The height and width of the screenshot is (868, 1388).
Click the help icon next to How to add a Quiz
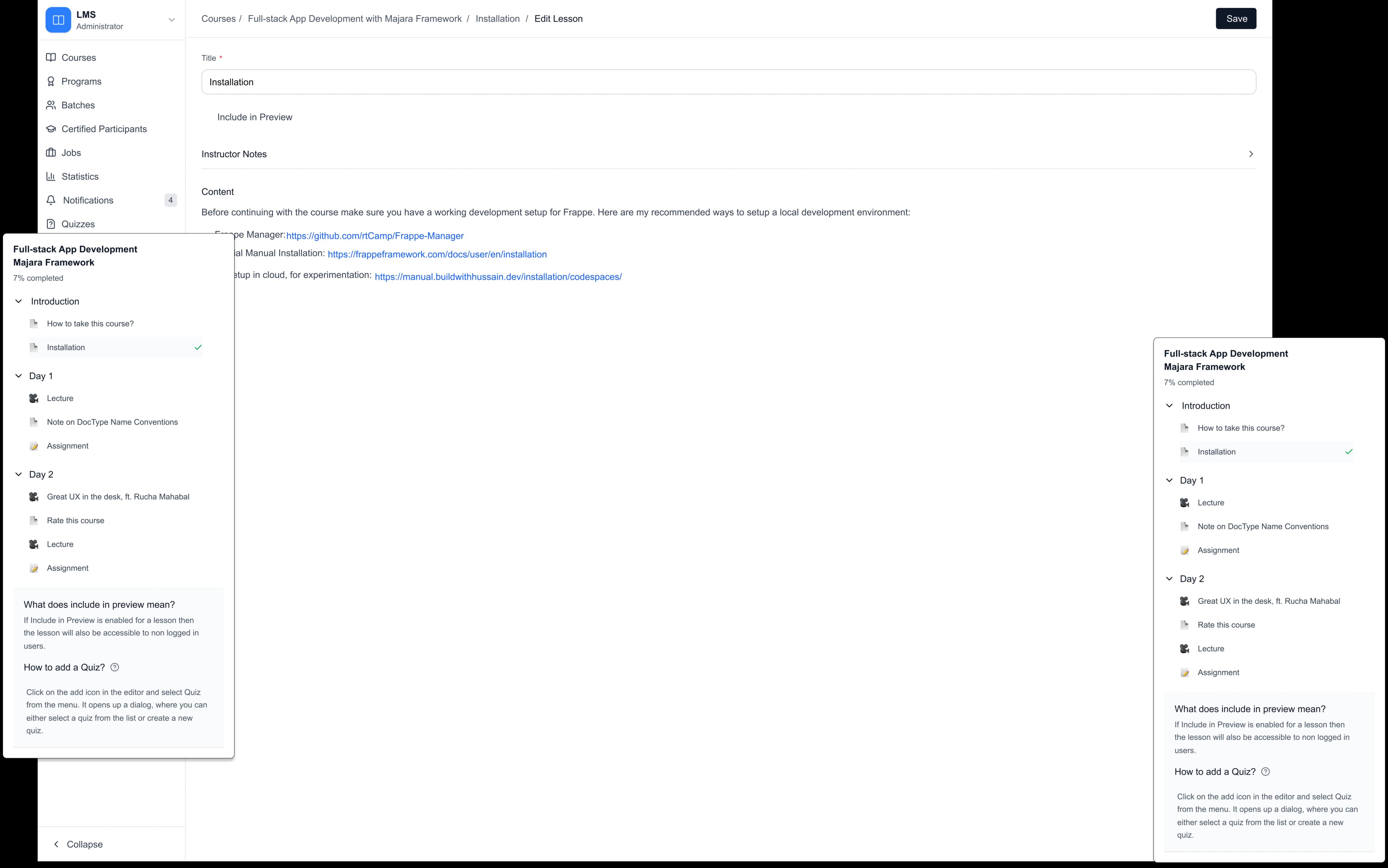click(x=114, y=667)
